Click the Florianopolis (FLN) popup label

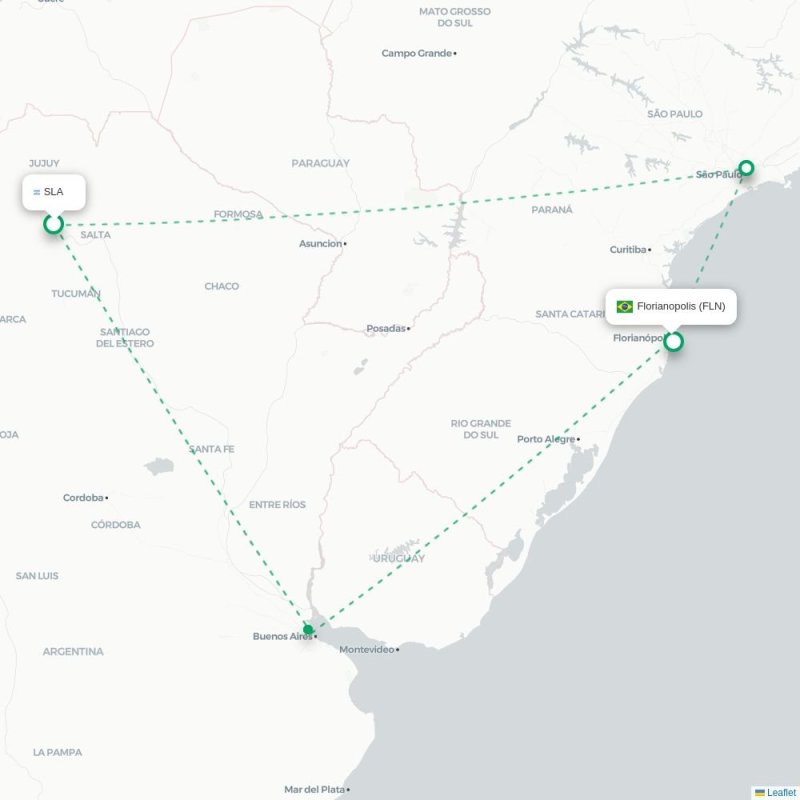coord(681,306)
